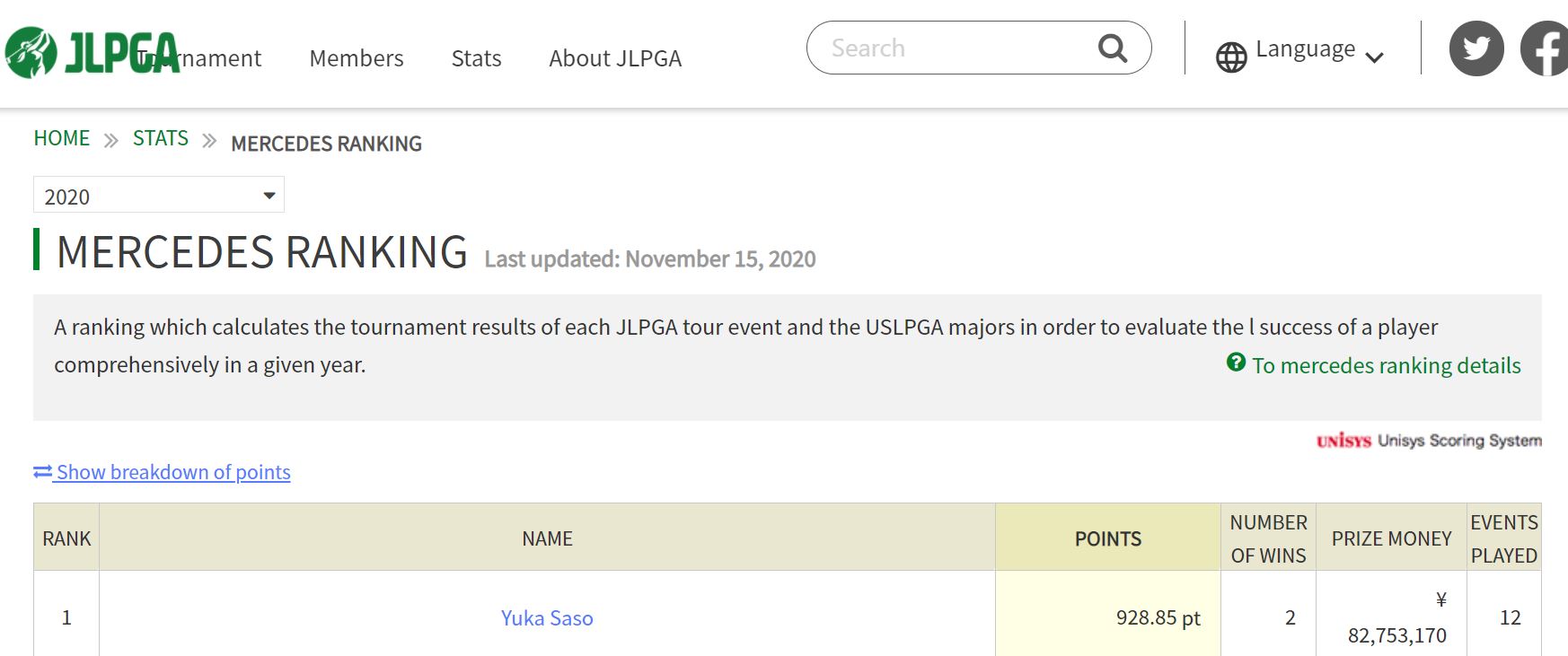Click the POINTS column header
Viewport: 1568px width, 656px height.
pyautogui.click(x=1108, y=538)
